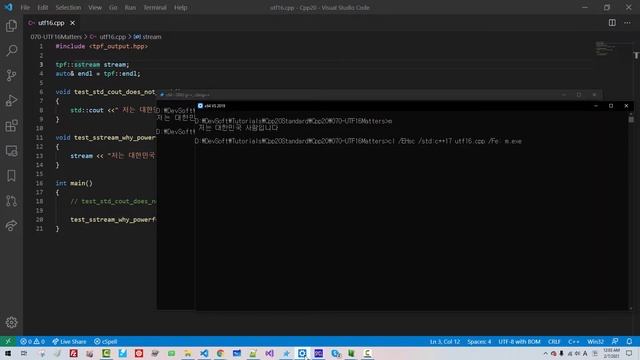Image resolution: width=640 pixels, height=360 pixels.
Task: Click the '#include <tpf_output.hpp>' line
Action: pos(102,46)
